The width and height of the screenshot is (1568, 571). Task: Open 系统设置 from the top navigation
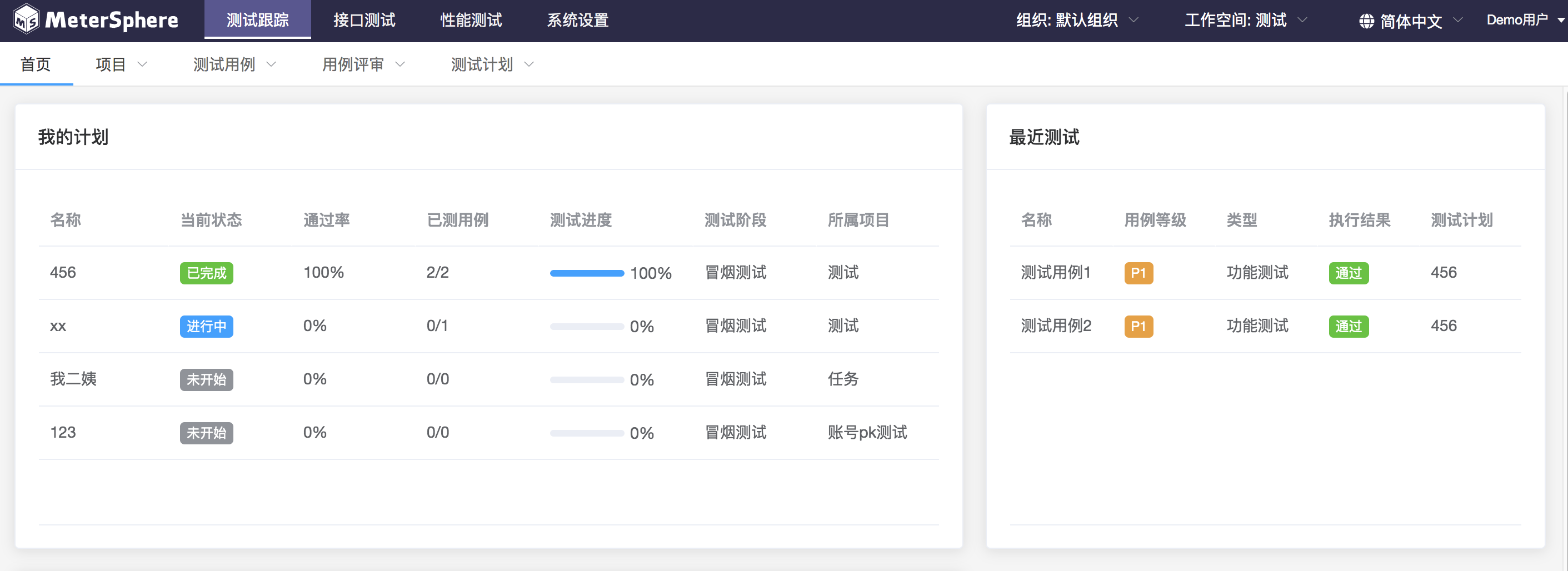pyautogui.click(x=578, y=20)
